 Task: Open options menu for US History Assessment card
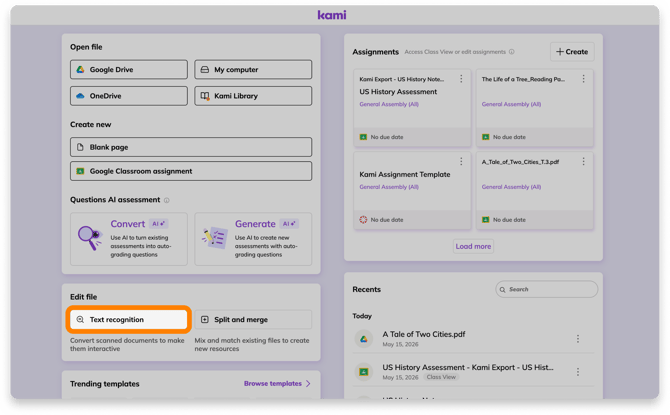coord(461,79)
